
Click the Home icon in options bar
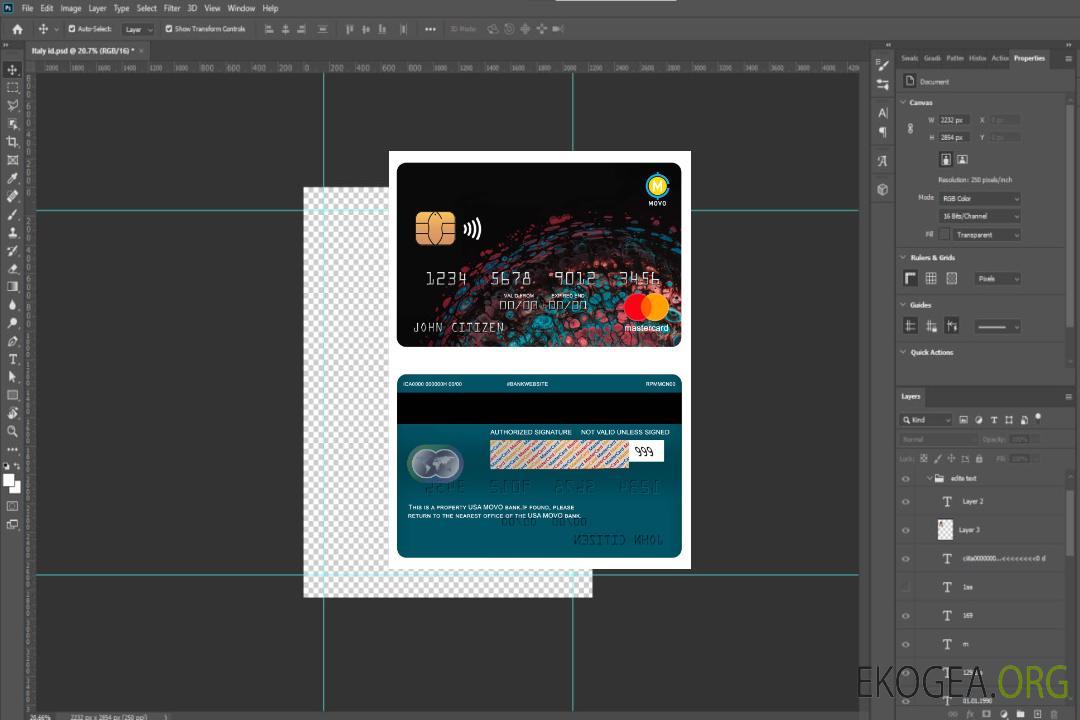click(x=17, y=29)
